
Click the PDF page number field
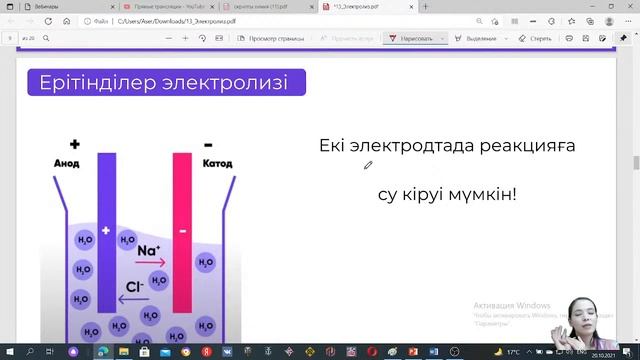[10, 38]
